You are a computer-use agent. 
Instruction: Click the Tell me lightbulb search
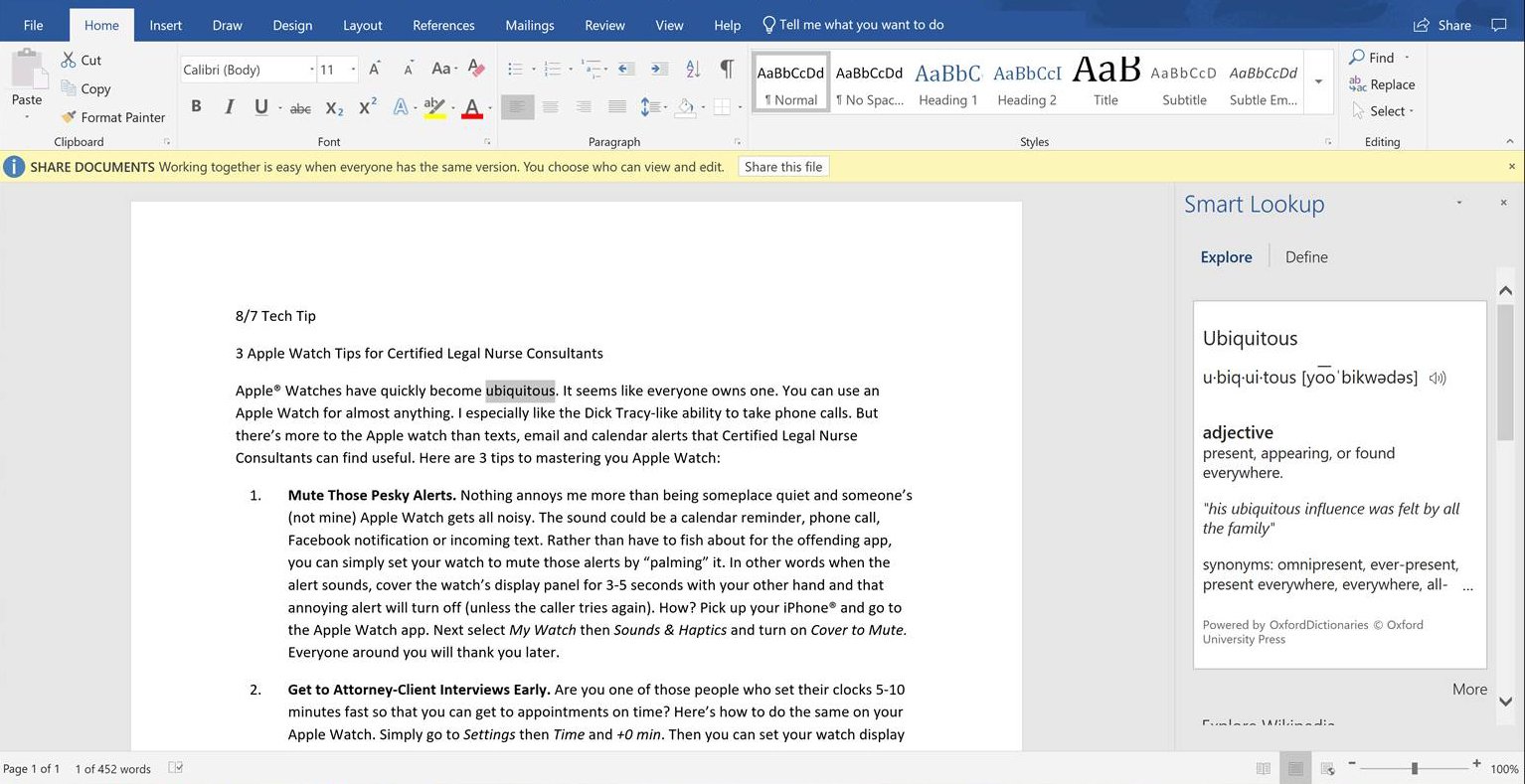768,25
